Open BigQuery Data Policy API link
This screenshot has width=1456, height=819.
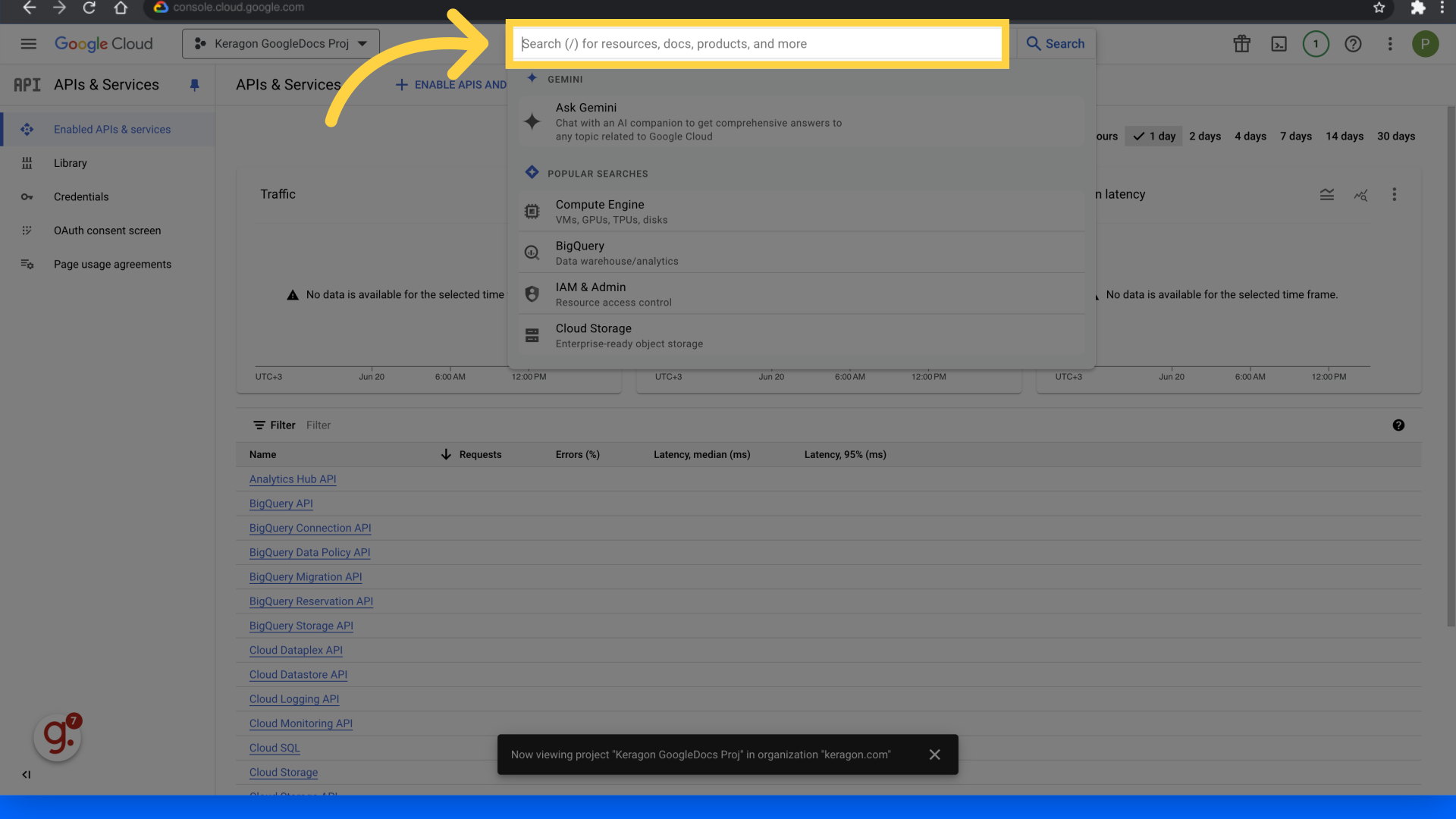pos(309,553)
